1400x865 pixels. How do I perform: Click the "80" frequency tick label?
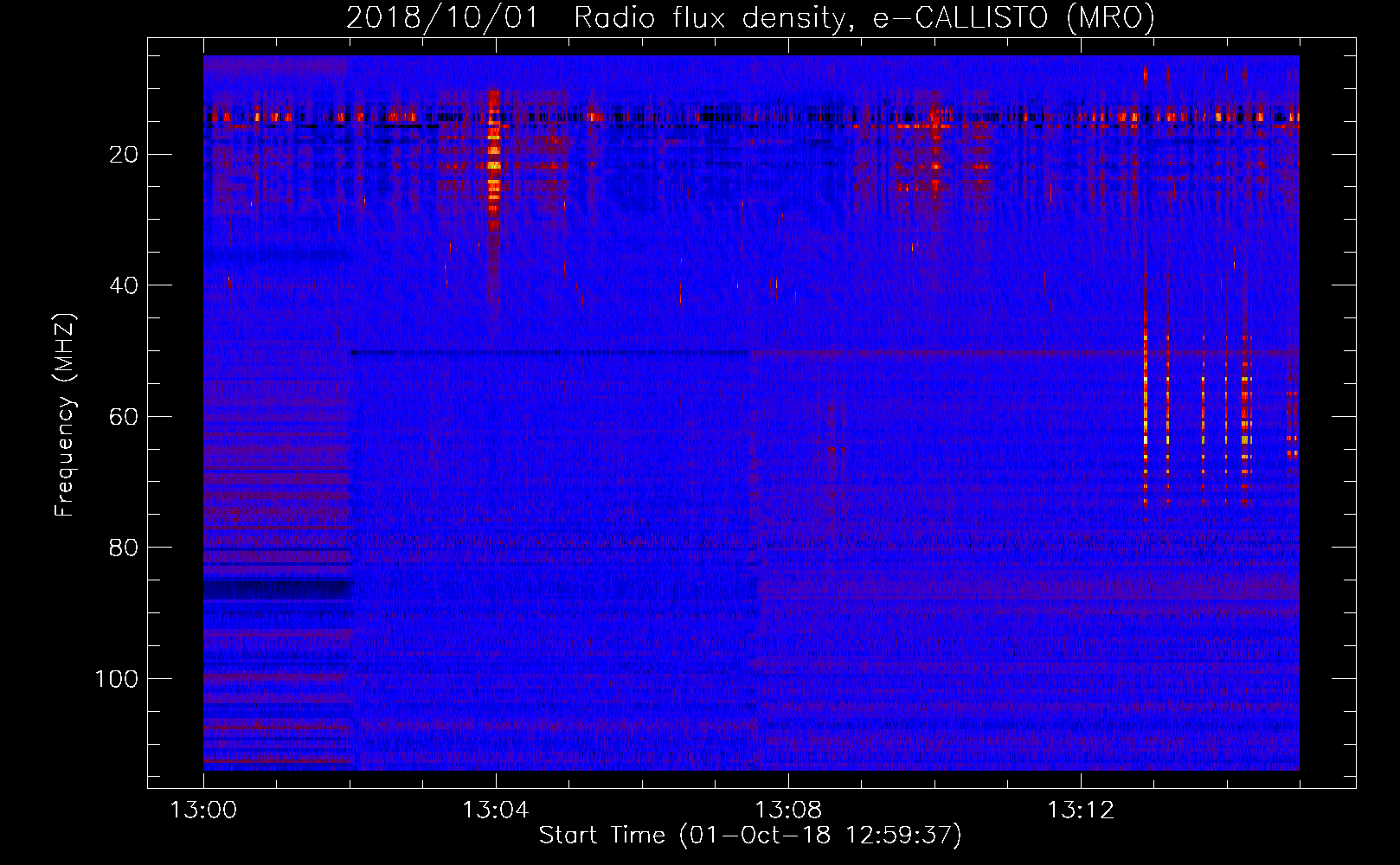pyautogui.click(x=124, y=548)
